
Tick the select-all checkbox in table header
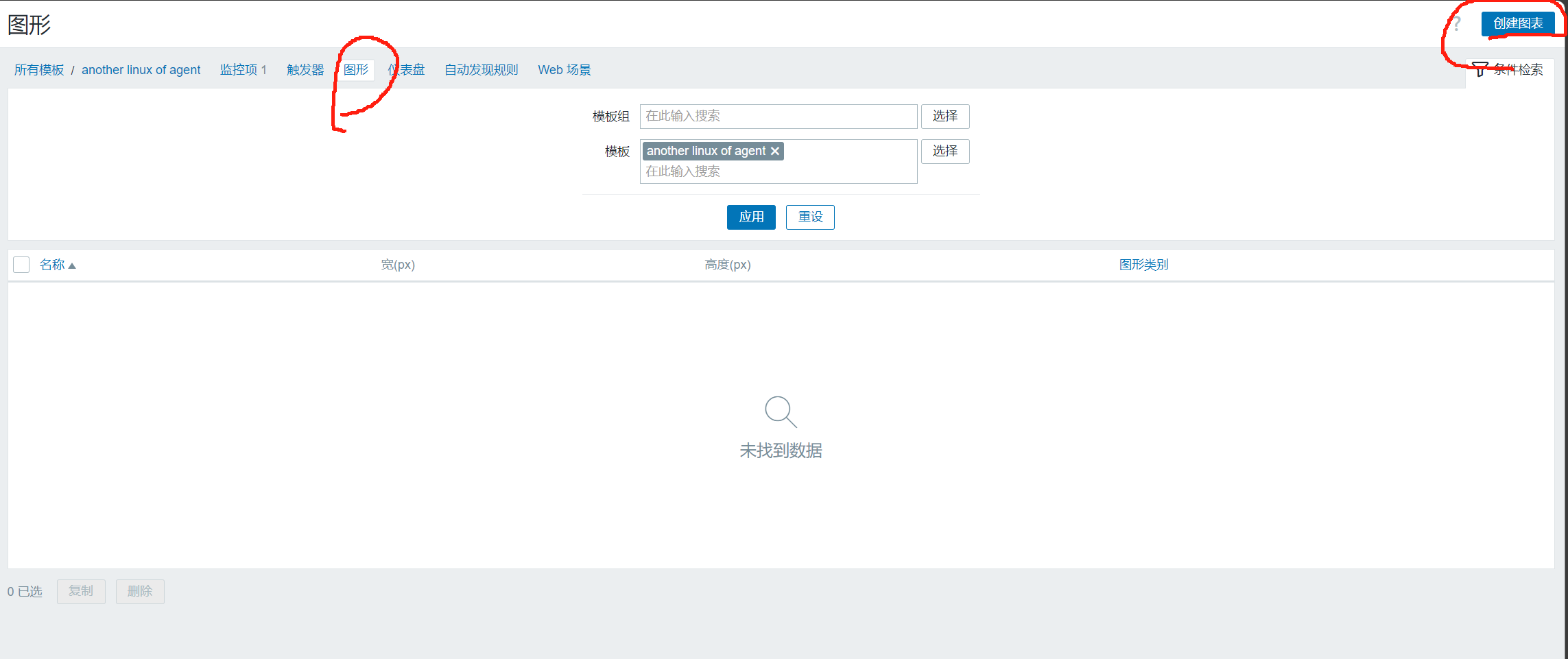pyautogui.click(x=21, y=265)
